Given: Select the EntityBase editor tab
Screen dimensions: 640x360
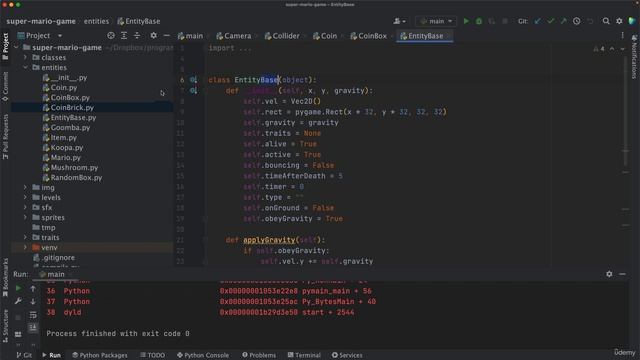Looking at the screenshot, I should click(x=425, y=36).
